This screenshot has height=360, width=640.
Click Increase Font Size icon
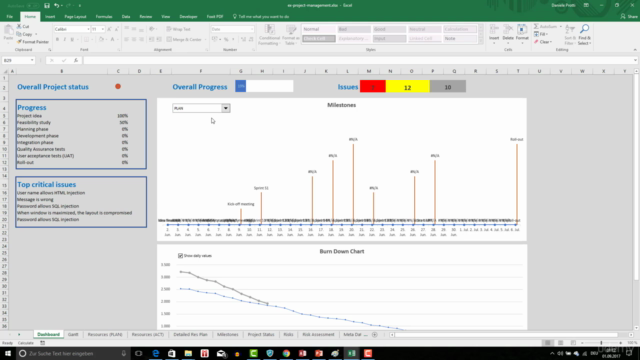[x=109, y=29]
